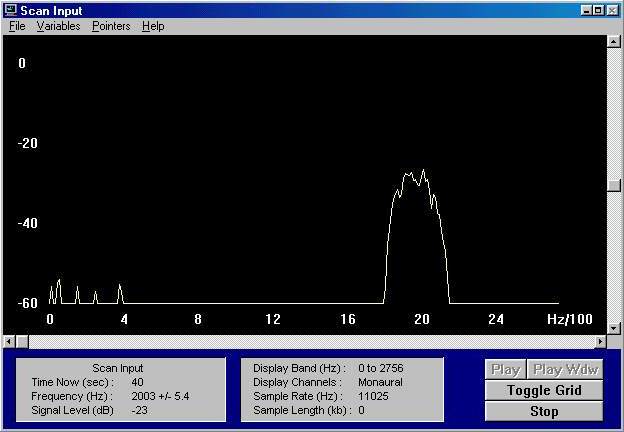Click the spectrum peak near 2000 Hz

pyautogui.click(x=423, y=171)
